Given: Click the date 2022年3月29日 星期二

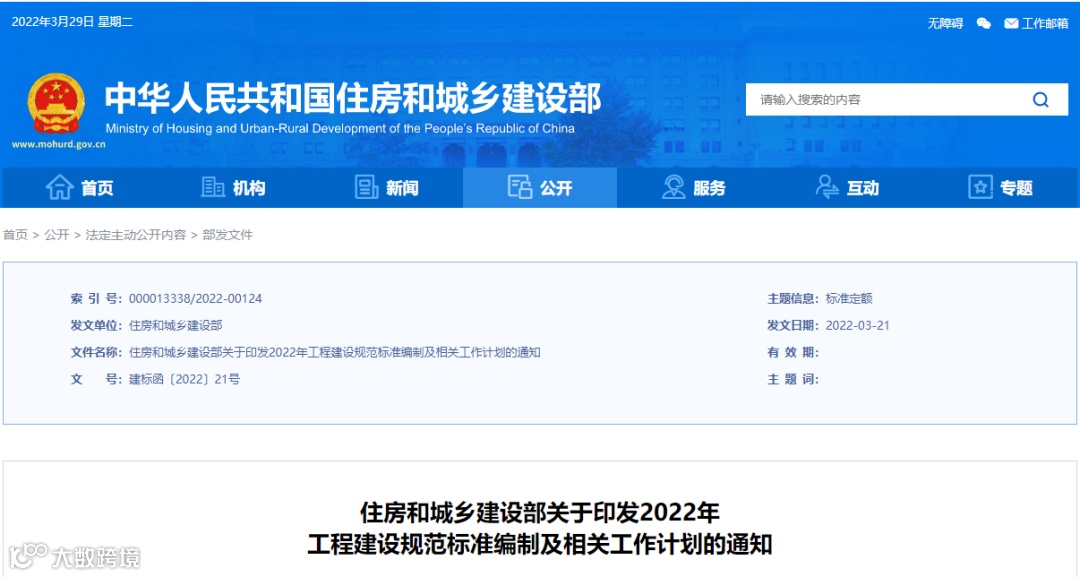Looking at the screenshot, I should coord(72,22).
